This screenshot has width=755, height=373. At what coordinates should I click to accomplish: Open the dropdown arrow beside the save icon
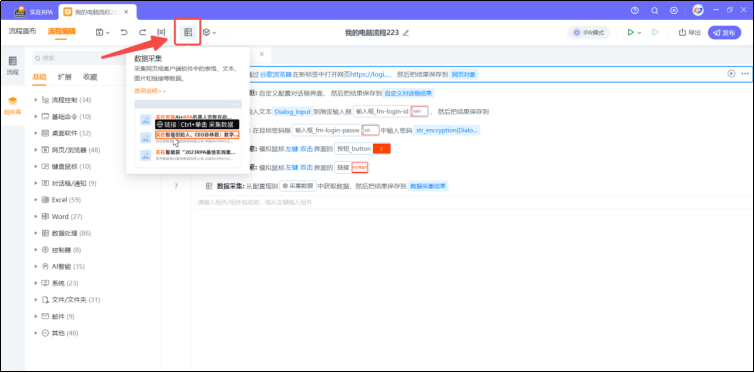(x=108, y=33)
